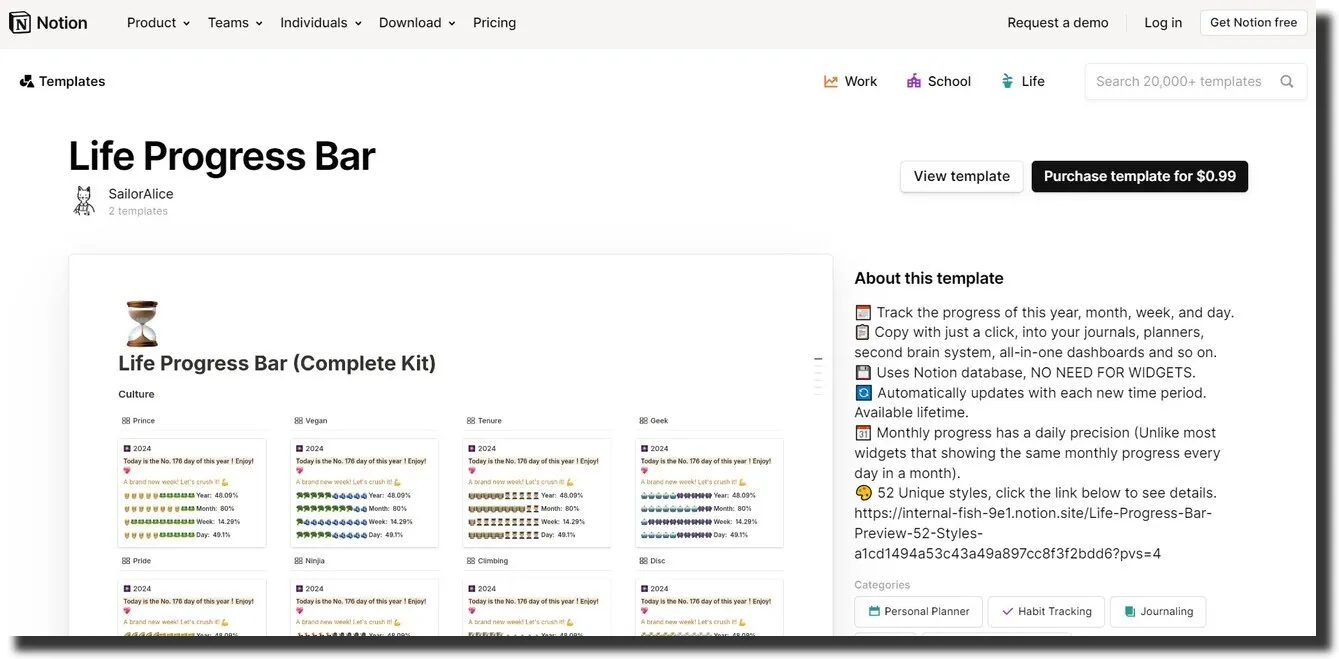Go to the Life templates category
Screen dimensions: 1339x659
(x=1022, y=81)
